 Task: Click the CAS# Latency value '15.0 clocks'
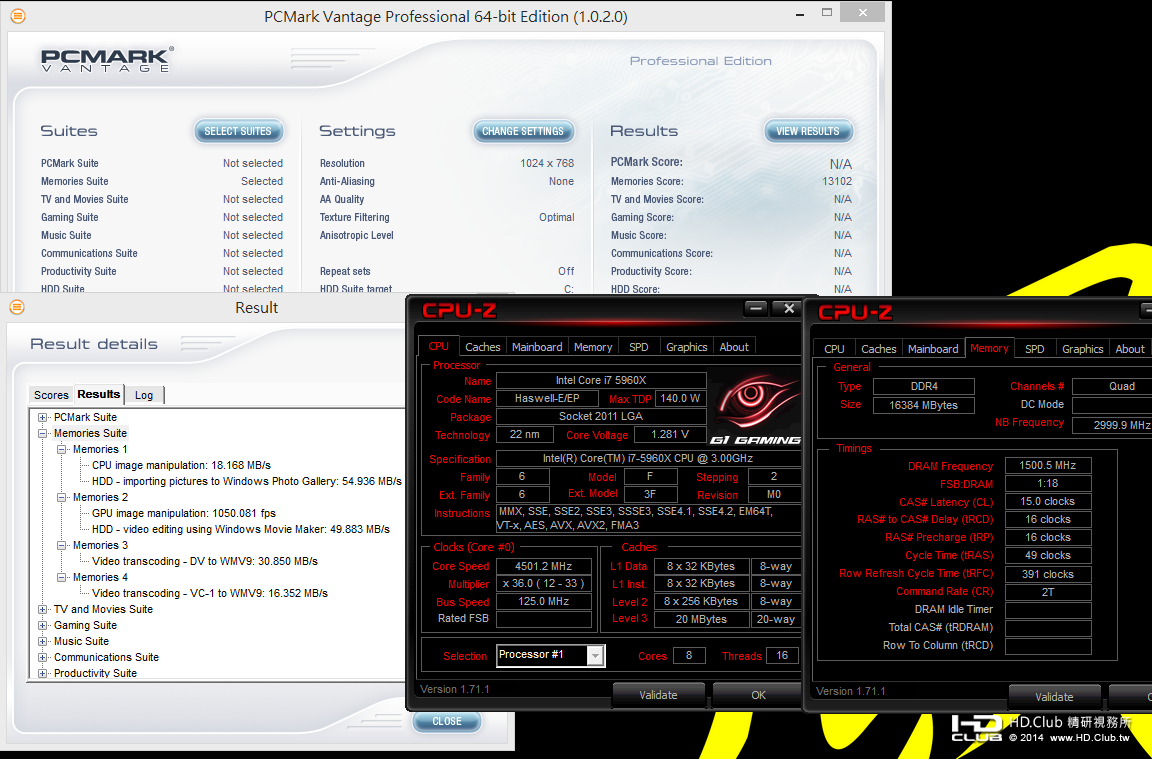click(1048, 502)
